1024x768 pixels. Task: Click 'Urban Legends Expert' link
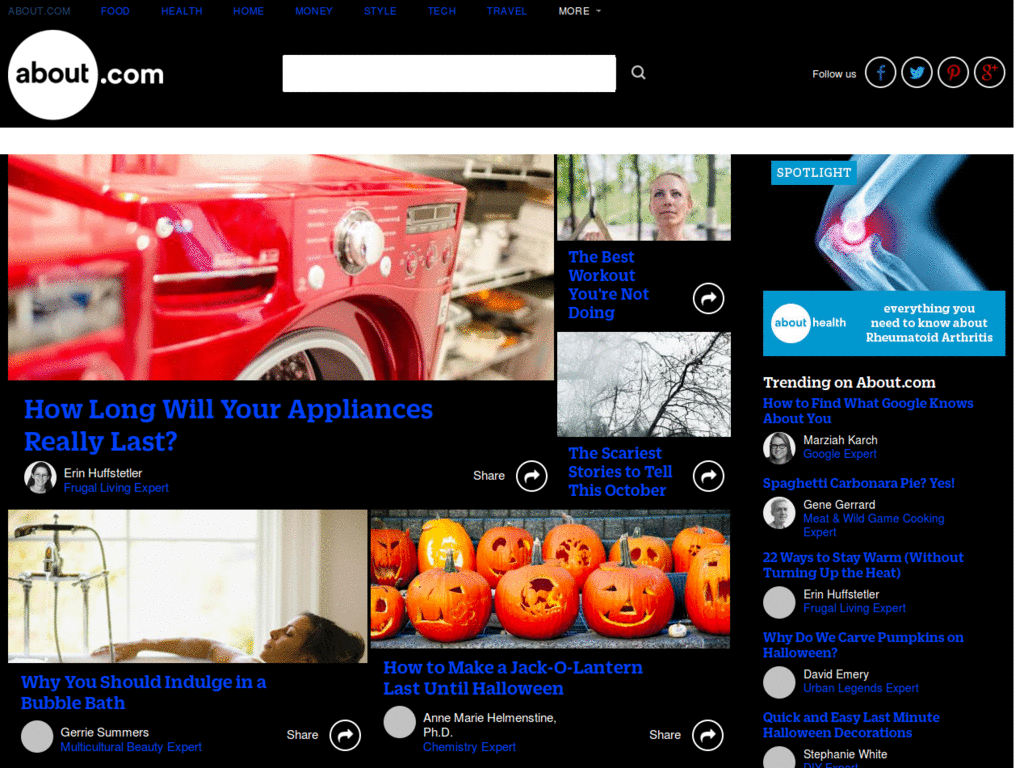pos(861,688)
